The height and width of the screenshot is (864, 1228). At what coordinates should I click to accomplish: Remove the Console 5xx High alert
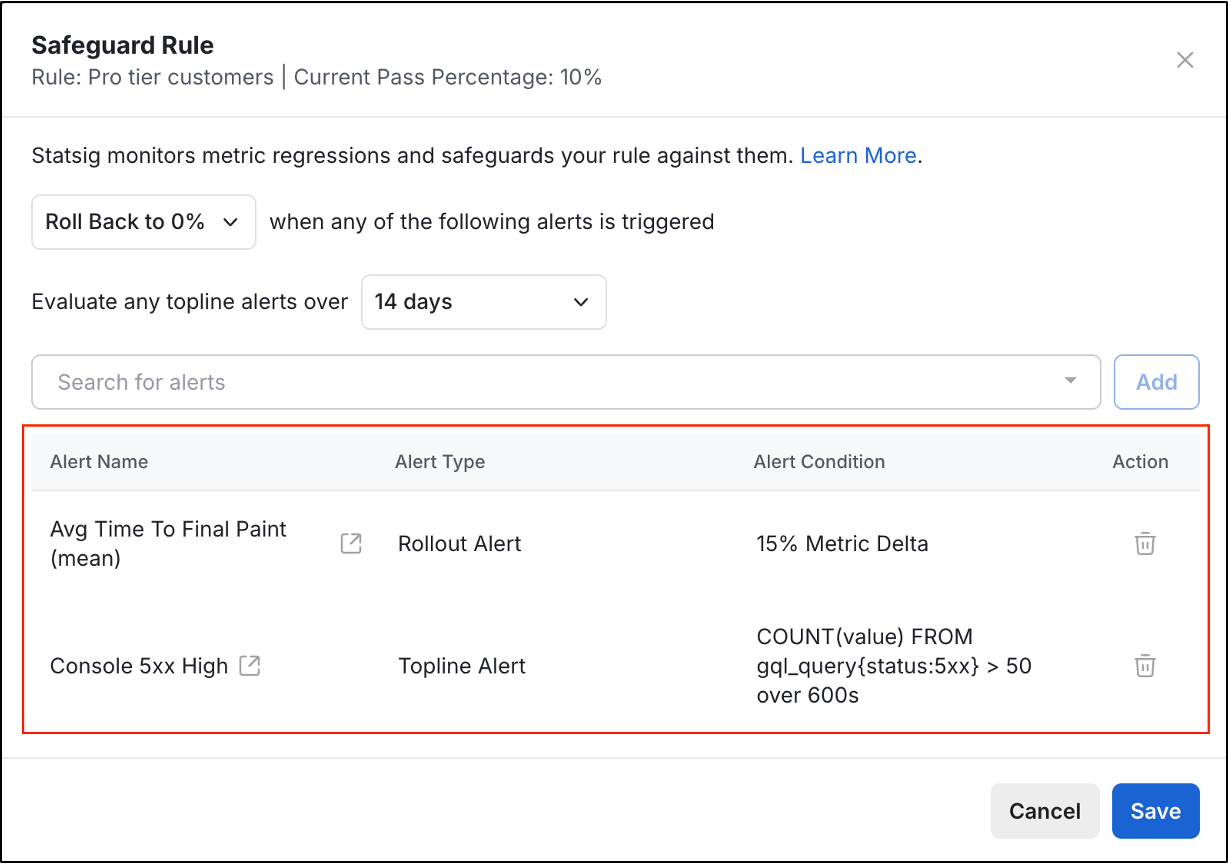point(1145,665)
